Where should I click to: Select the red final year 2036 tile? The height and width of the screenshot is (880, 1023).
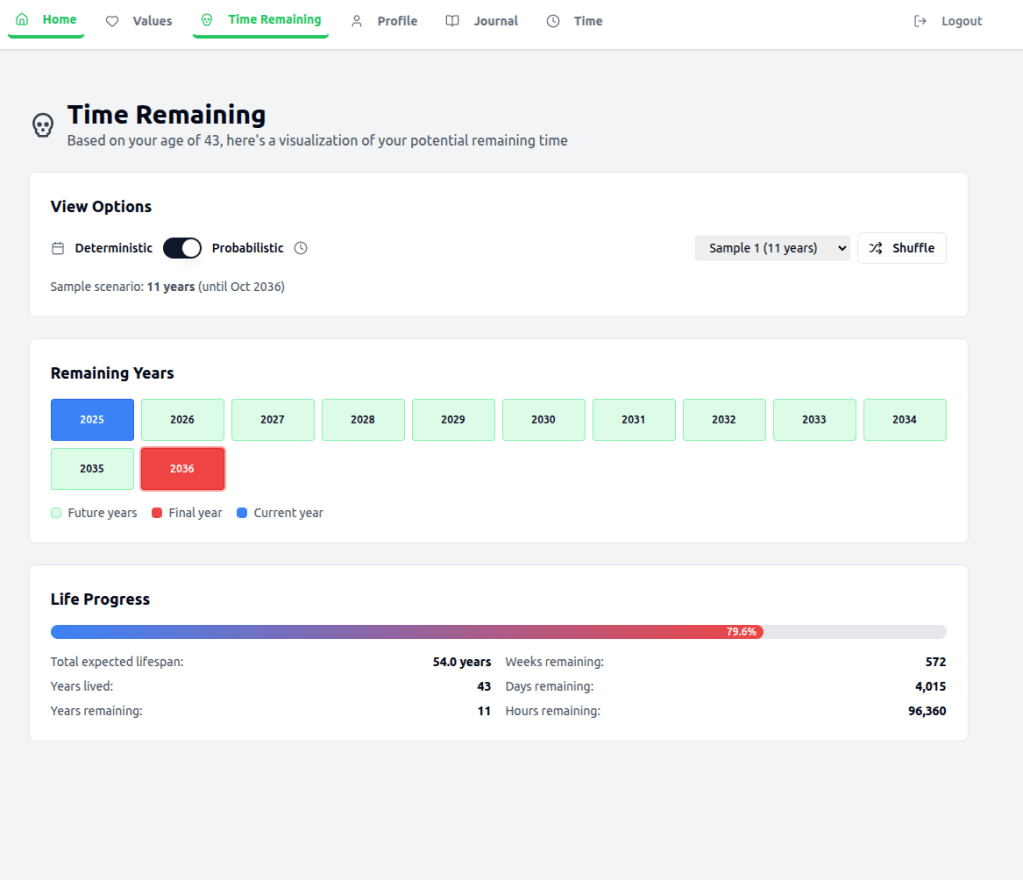coord(182,469)
